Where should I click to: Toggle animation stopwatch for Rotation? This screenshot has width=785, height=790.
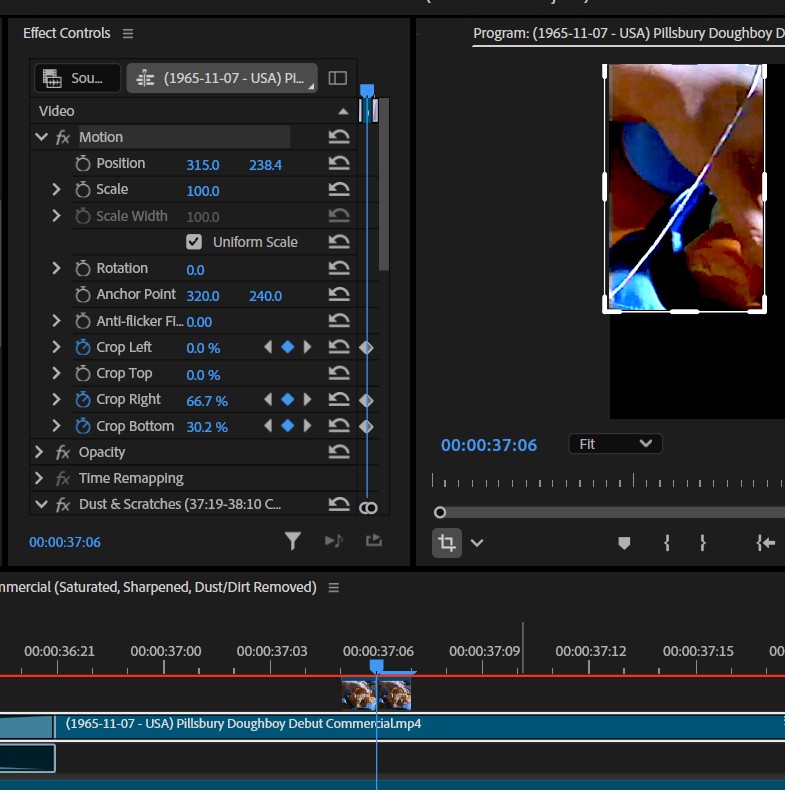point(83,269)
